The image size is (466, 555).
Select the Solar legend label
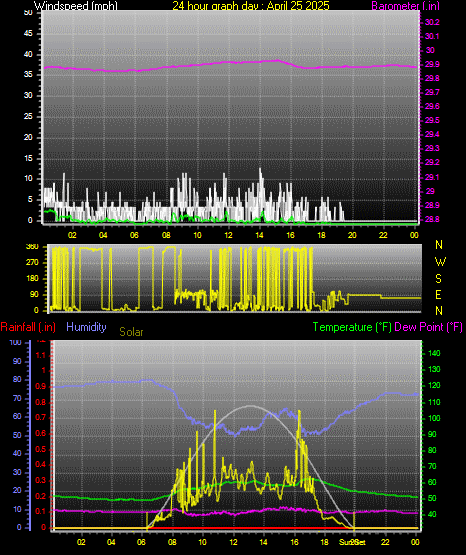pos(131,332)
